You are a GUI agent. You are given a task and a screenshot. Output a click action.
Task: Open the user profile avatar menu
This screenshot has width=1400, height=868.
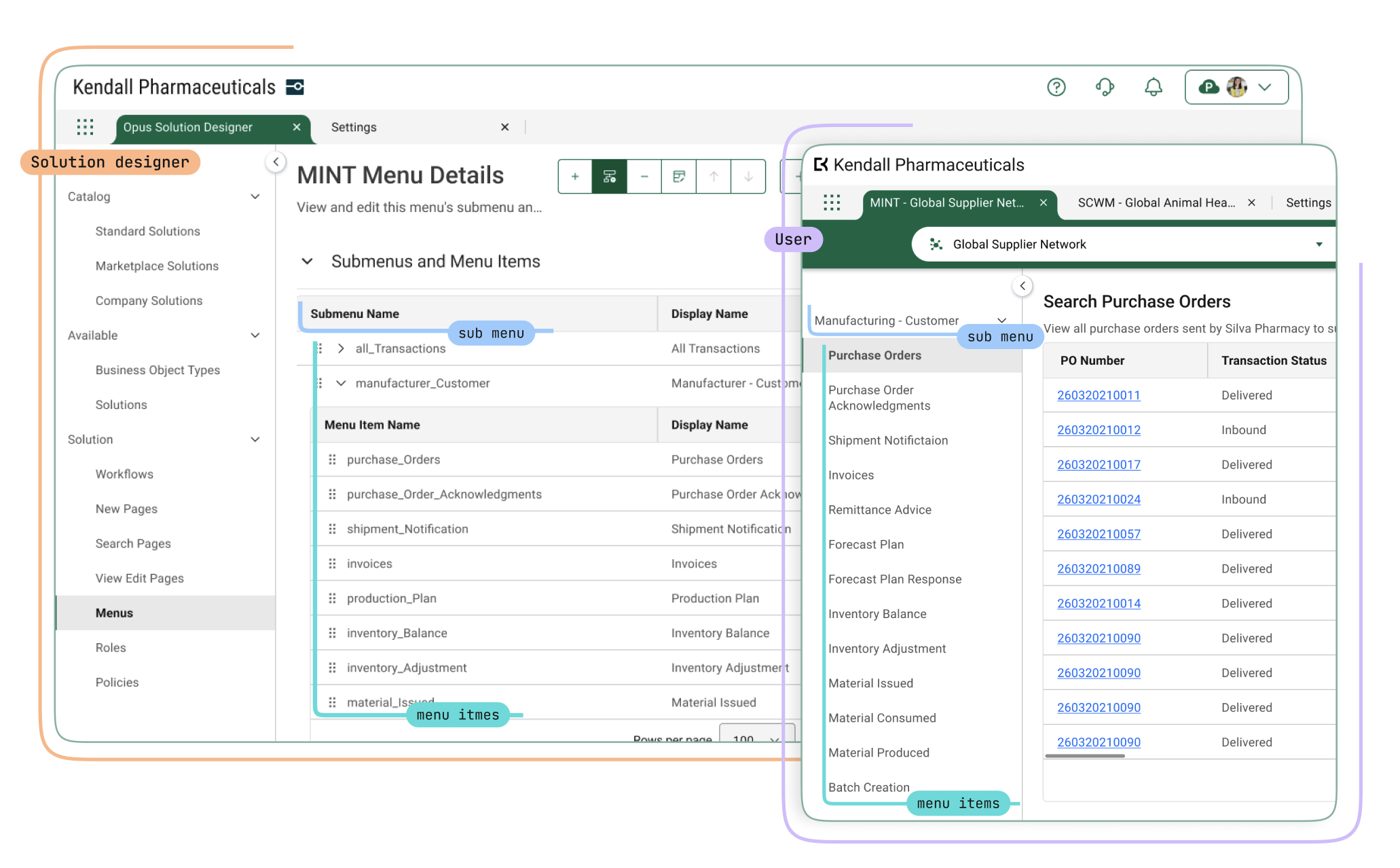pyautogui.click(x=1236, y=87)
